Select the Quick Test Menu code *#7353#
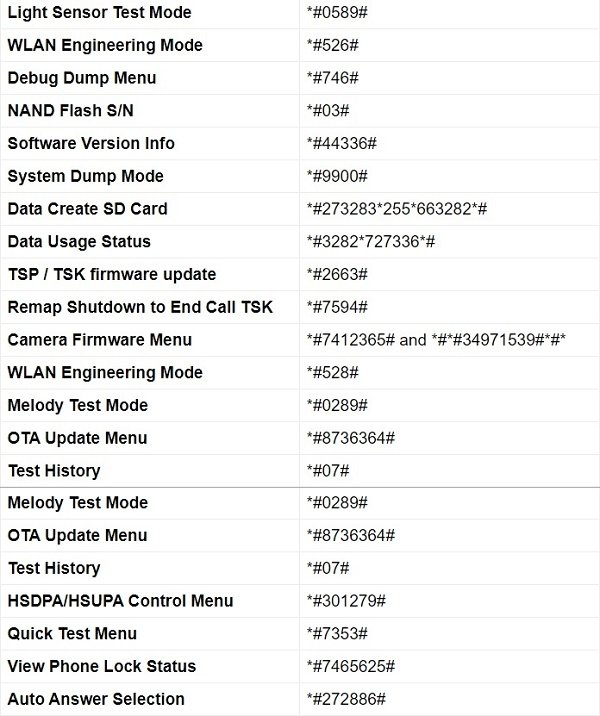600x716 pixels. point(337,634)
